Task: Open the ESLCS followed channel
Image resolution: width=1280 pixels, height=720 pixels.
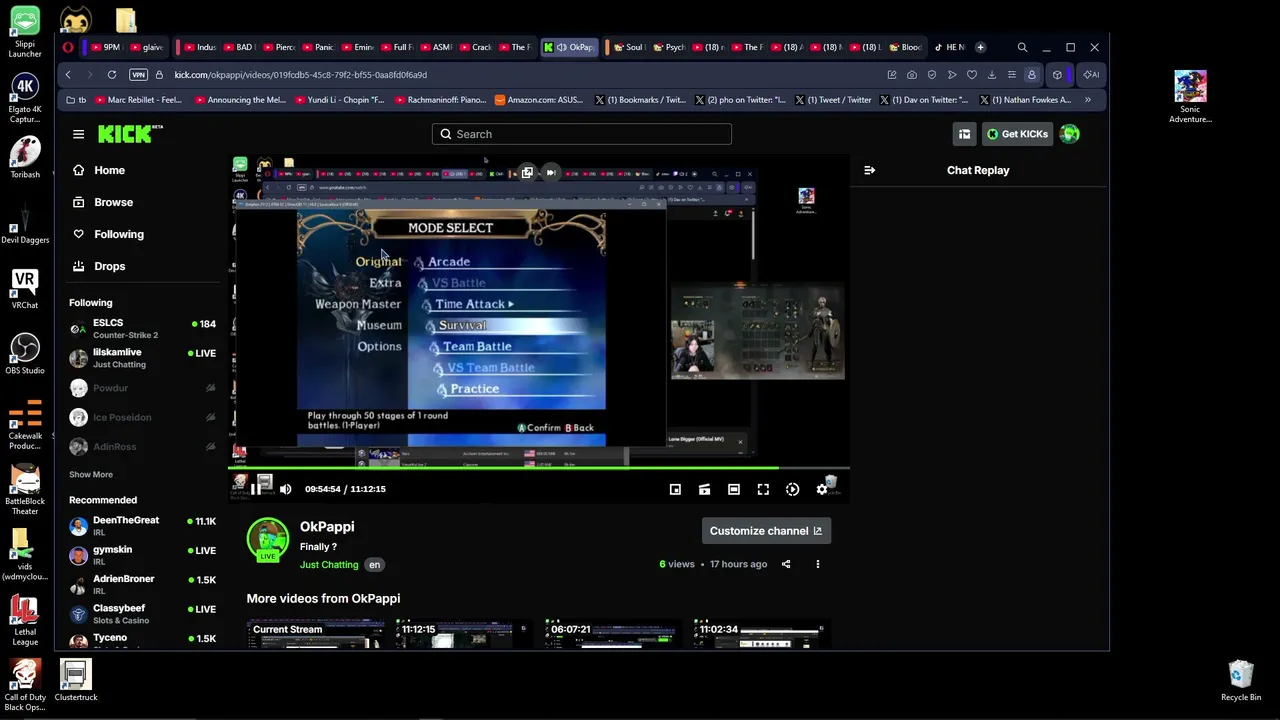Action: [x=142, y=329]
